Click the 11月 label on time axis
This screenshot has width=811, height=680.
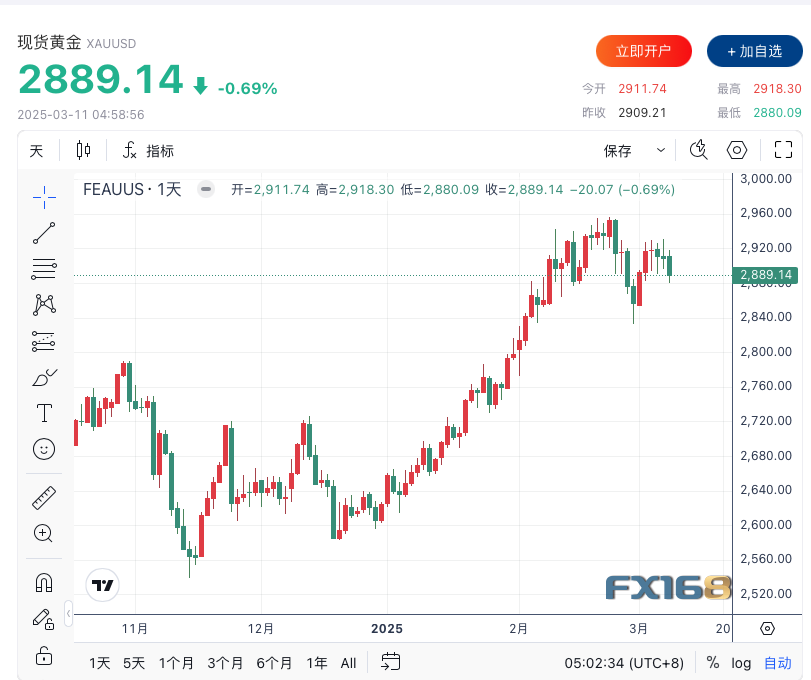(135, 629)
